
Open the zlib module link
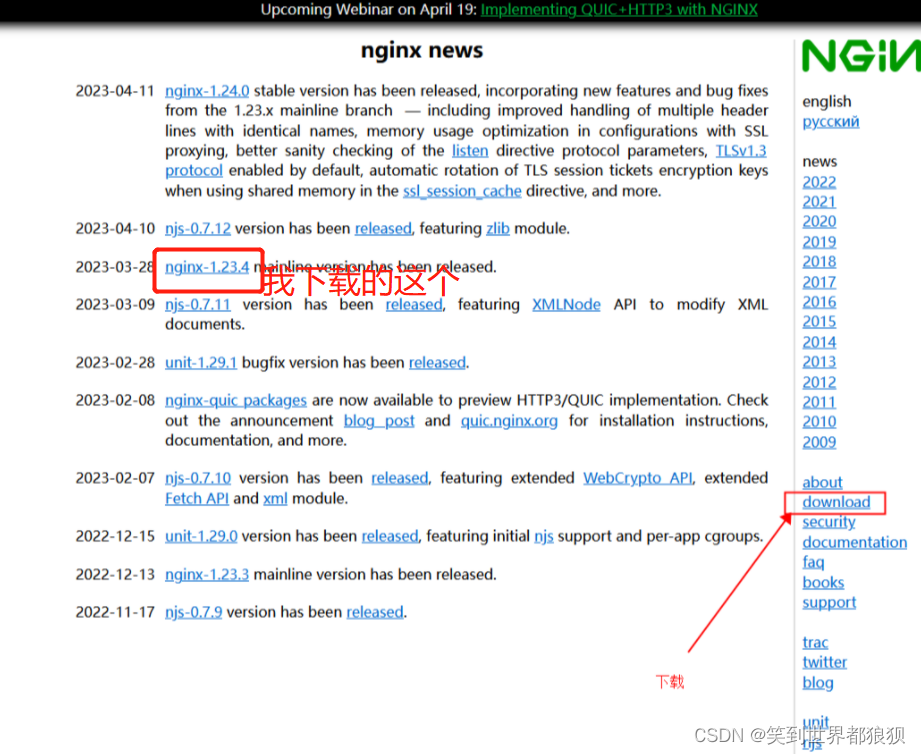coord(498,228)
